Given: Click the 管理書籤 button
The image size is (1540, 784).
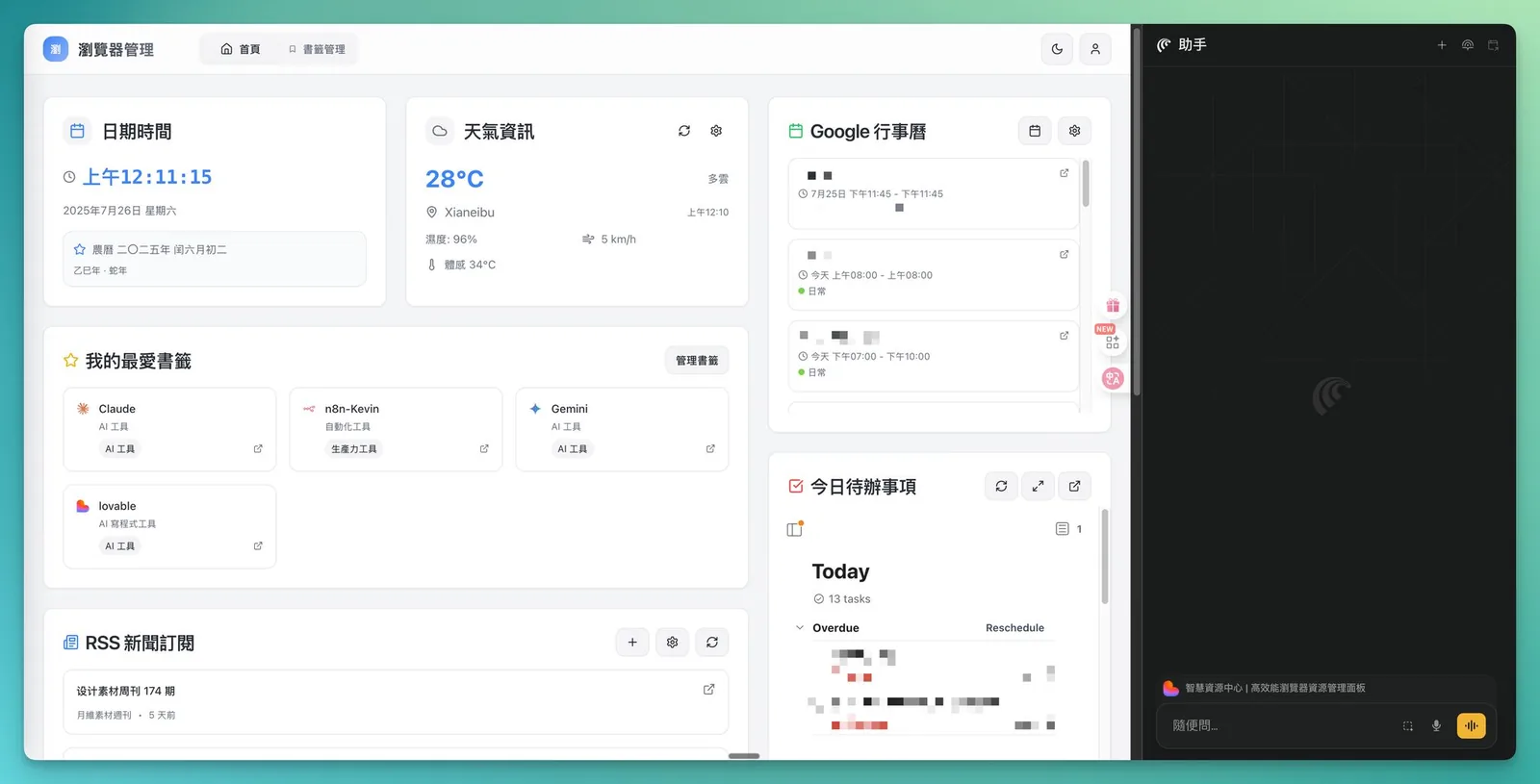Looking at the screenshot, I should tap(697, 361).
